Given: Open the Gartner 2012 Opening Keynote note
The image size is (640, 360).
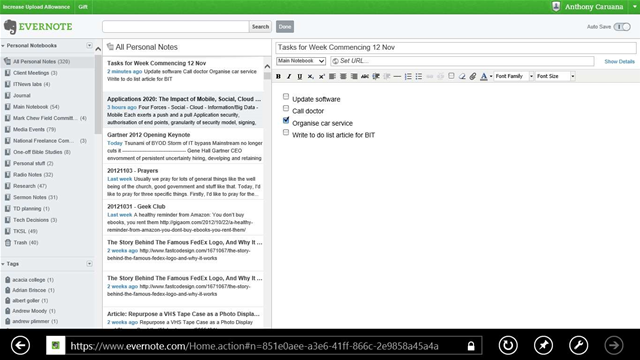Looking at the screenshot, I should [x=183, y=146].
